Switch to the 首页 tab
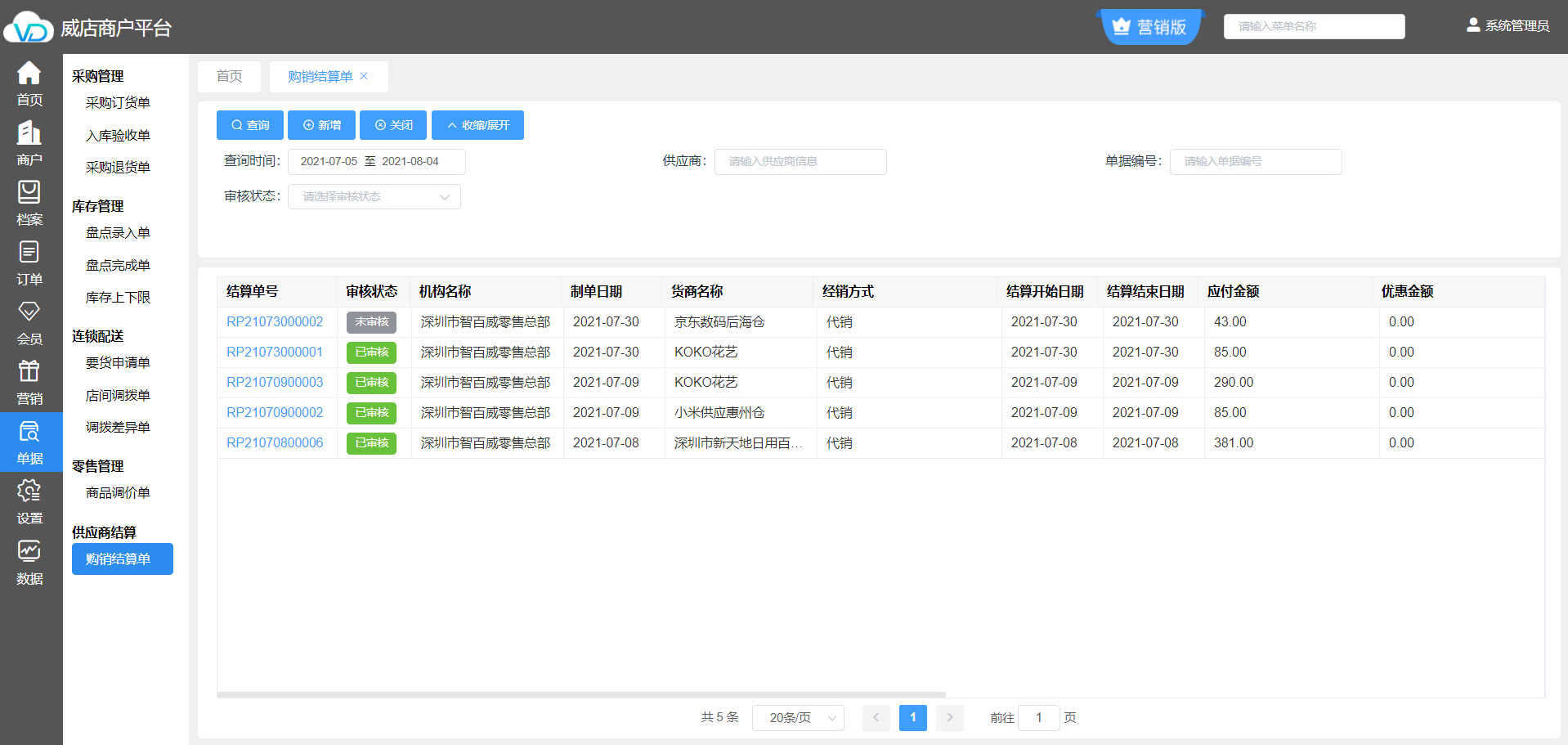 click(229, 76)
